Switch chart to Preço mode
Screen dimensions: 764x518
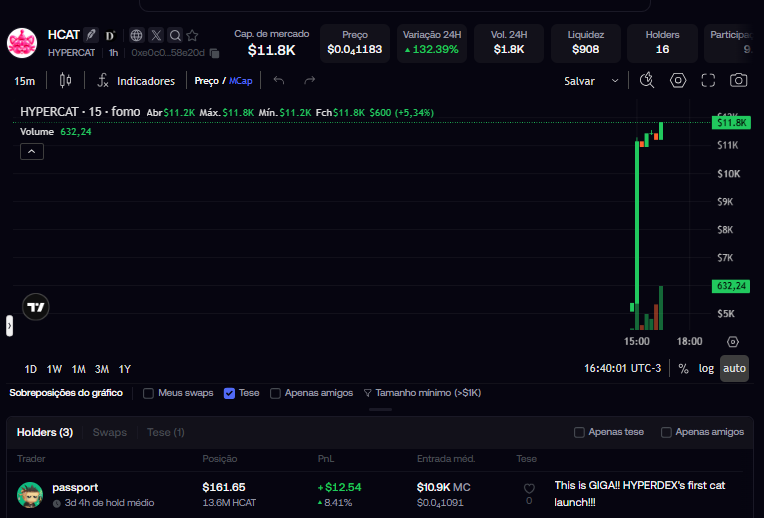206,81
